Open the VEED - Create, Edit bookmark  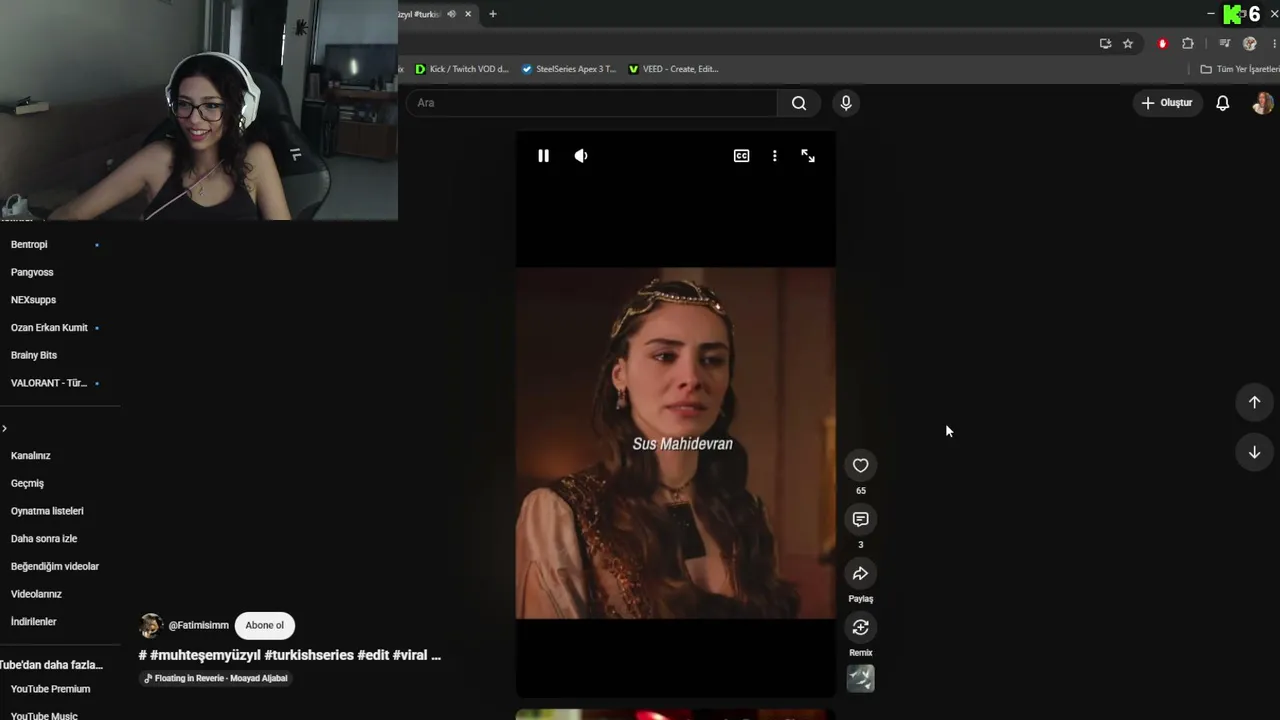tap(673, 69)
